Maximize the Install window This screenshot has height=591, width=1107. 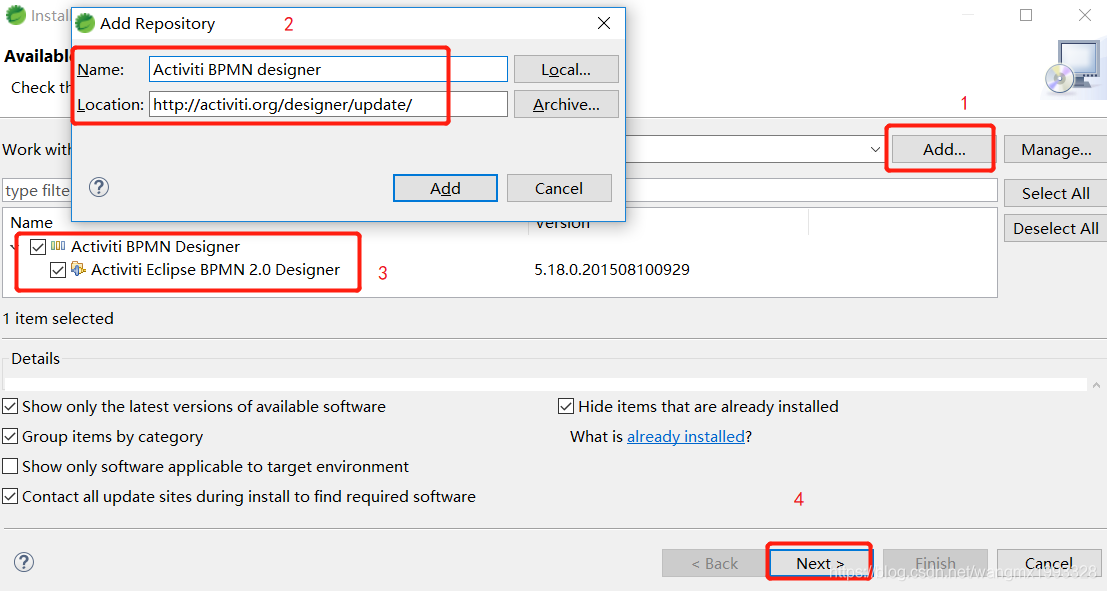click(1026, 15)
